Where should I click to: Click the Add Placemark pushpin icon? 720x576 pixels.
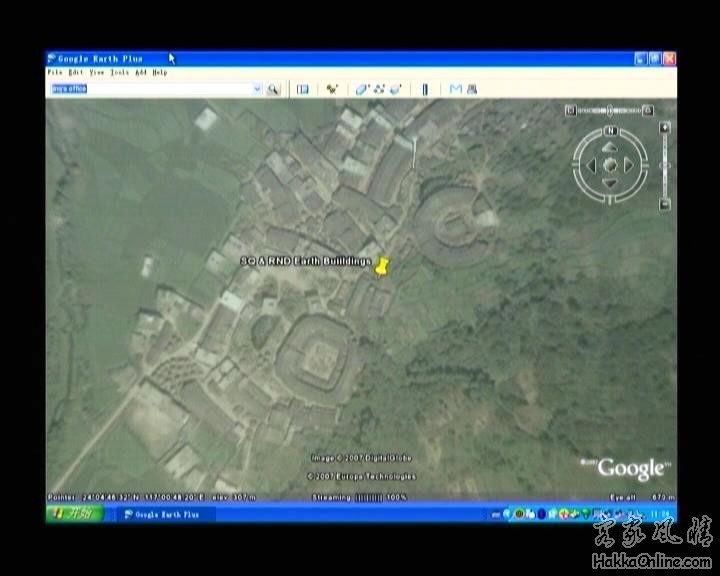click(x=332, y=89)
